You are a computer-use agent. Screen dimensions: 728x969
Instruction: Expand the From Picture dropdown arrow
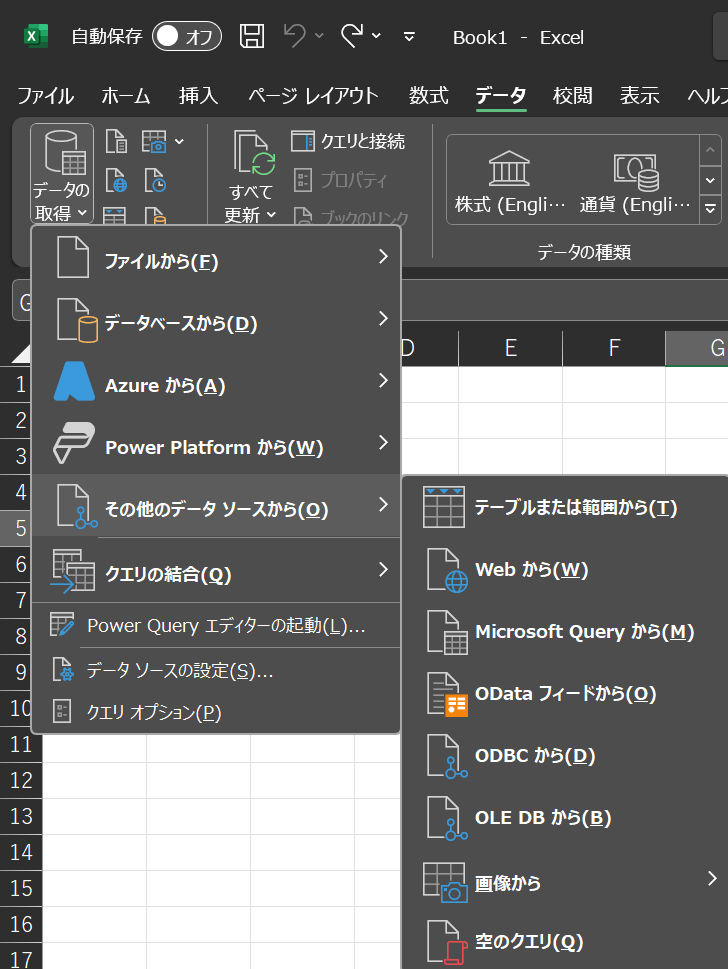179,142
